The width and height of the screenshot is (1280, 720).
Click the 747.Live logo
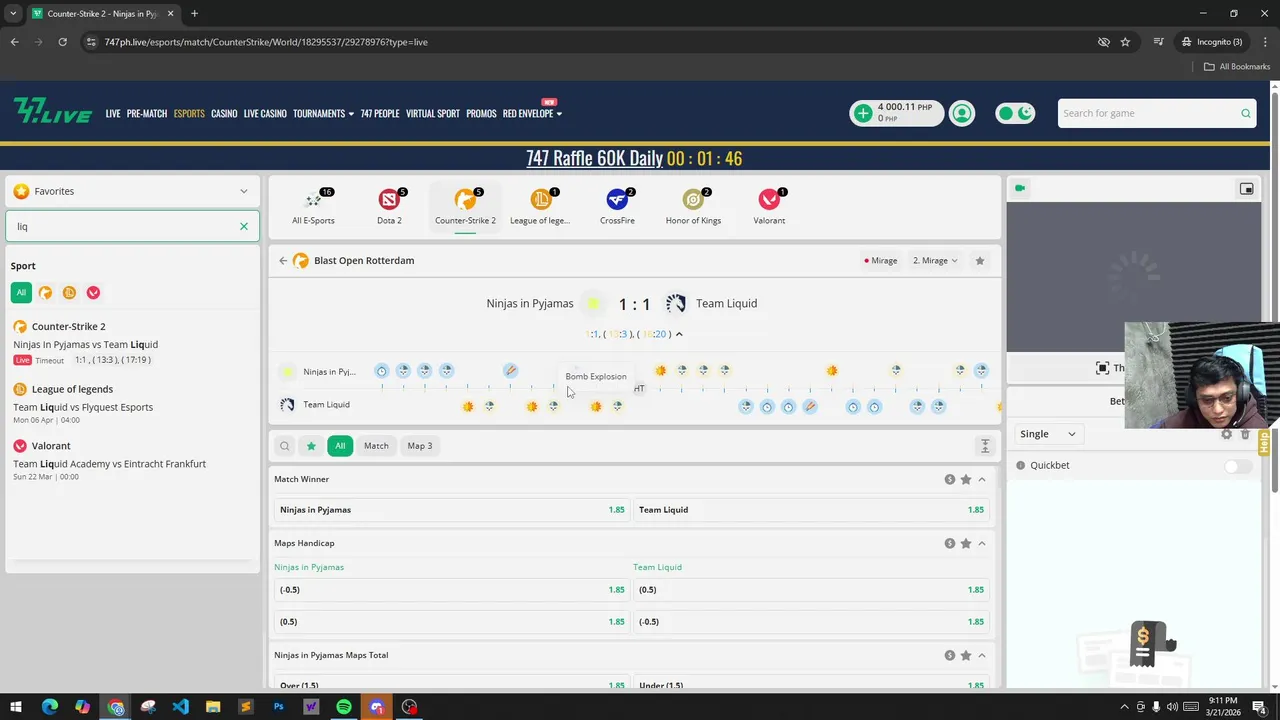pos(53,112)
